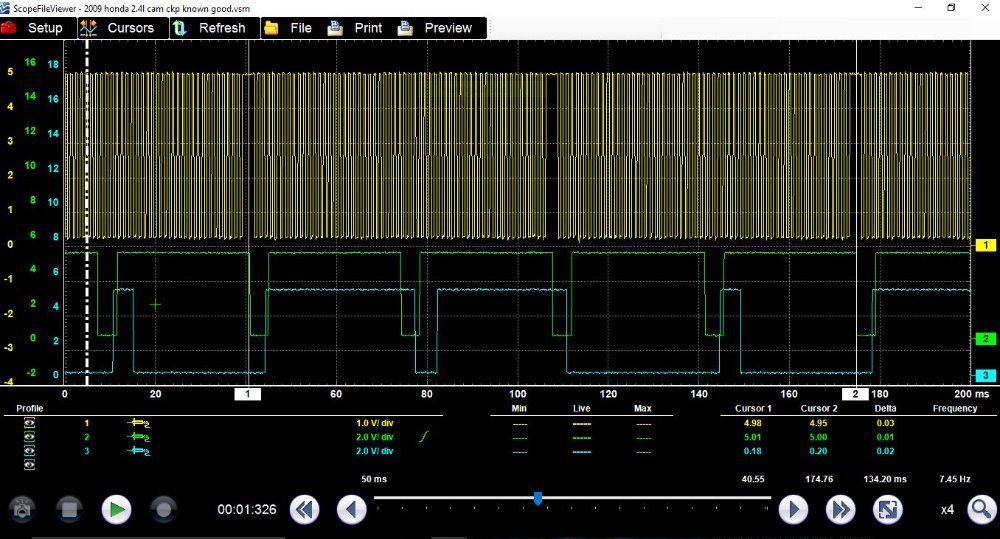Click the blue playback position slider handle

pyautogui.click(x=538, y=498)
